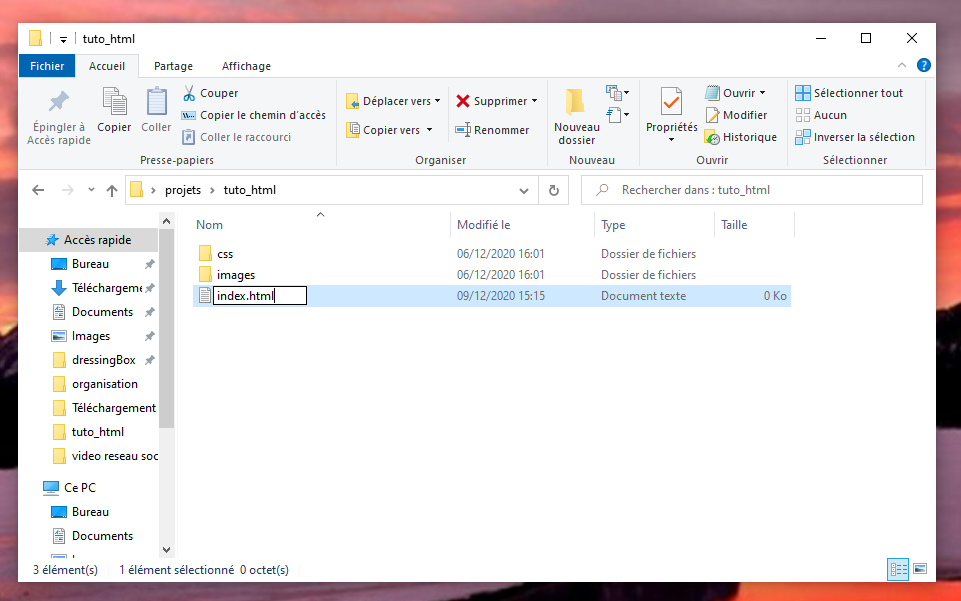Open the recent locations dropdown chevron
This screenshot has height=601, width=961.
pos(91,190)
